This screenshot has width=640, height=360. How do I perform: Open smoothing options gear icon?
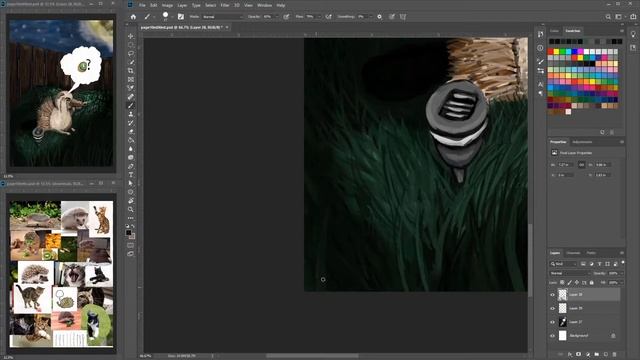pos(379,17)
